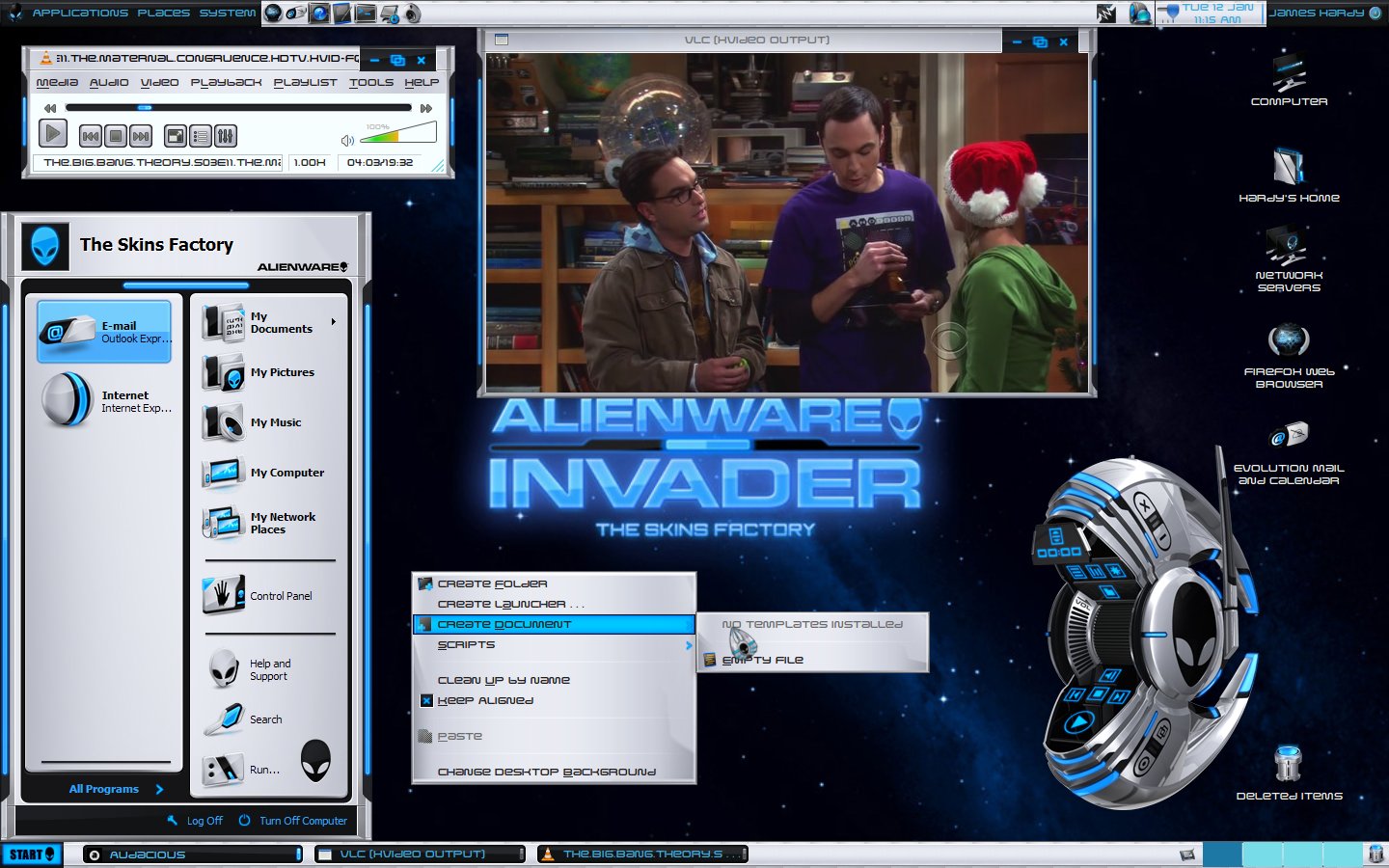Open the VLC Playback menu

(x=226, y=83)
